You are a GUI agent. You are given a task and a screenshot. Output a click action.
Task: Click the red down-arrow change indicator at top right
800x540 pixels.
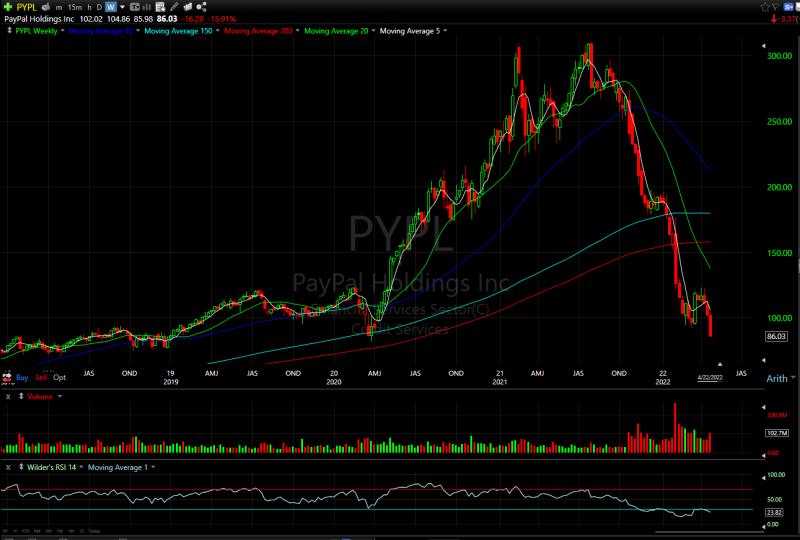(x=774, y=19)
